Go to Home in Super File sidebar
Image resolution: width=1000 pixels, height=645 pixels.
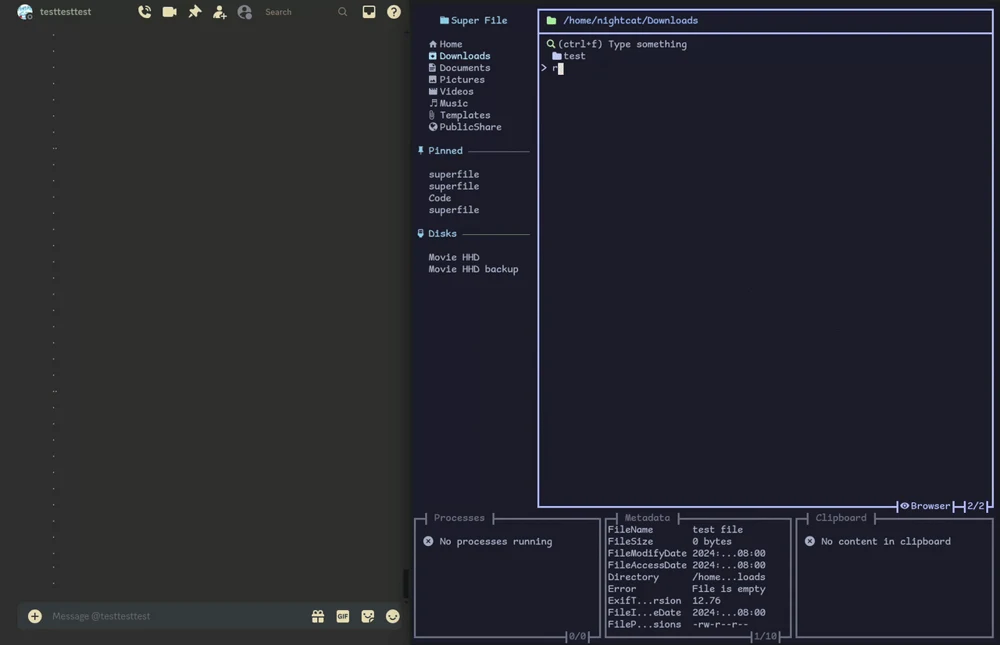[446, 44]
